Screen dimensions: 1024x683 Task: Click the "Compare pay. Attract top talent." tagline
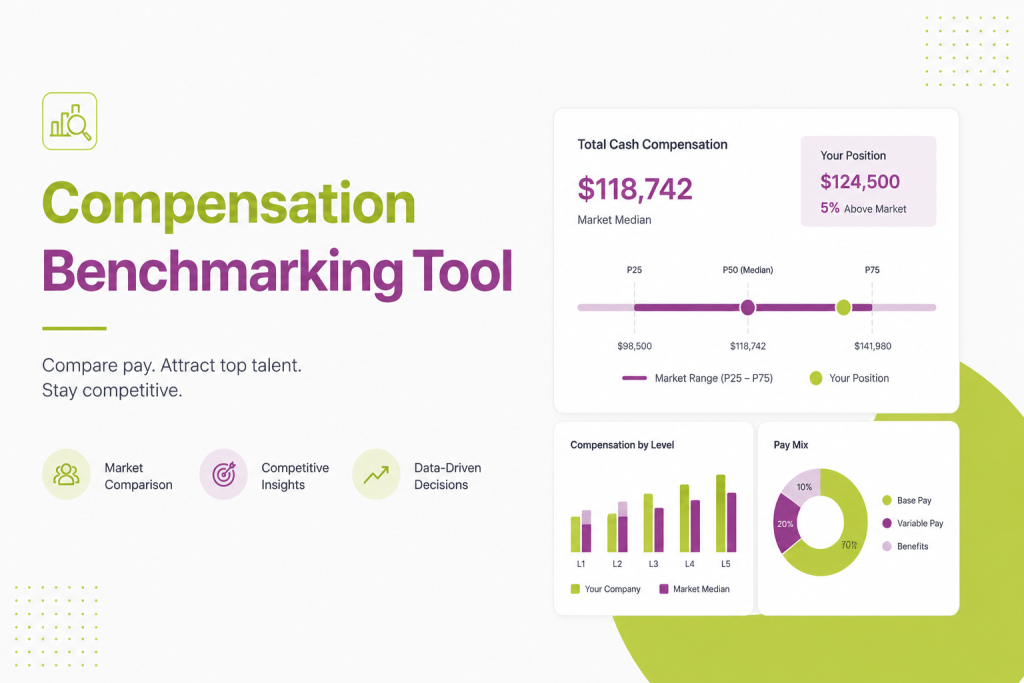coord(172,365)
